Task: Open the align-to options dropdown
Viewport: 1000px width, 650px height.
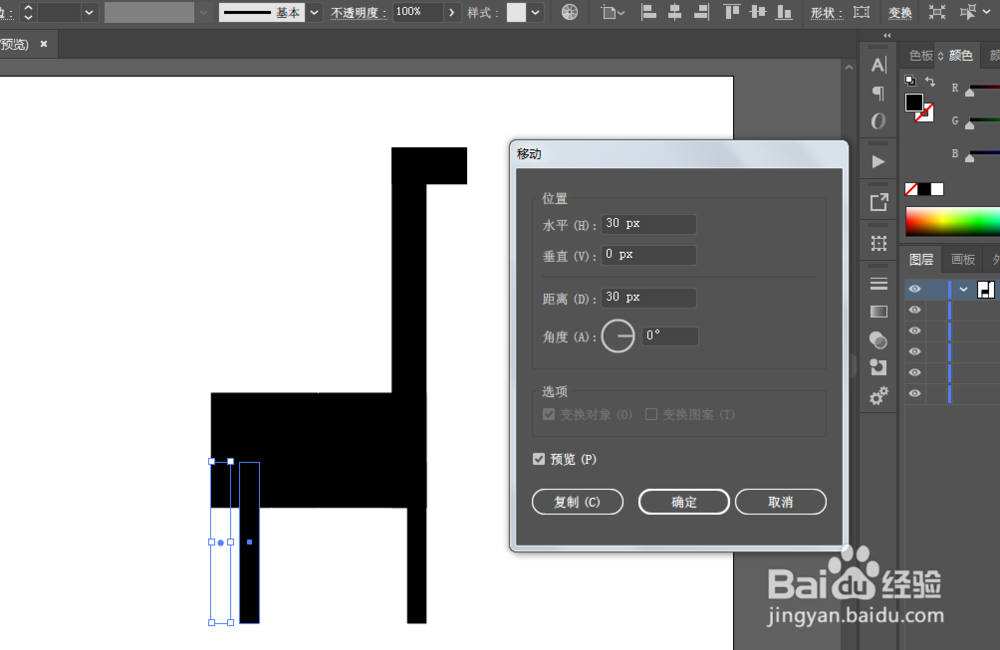Action: tap(613, 12)
